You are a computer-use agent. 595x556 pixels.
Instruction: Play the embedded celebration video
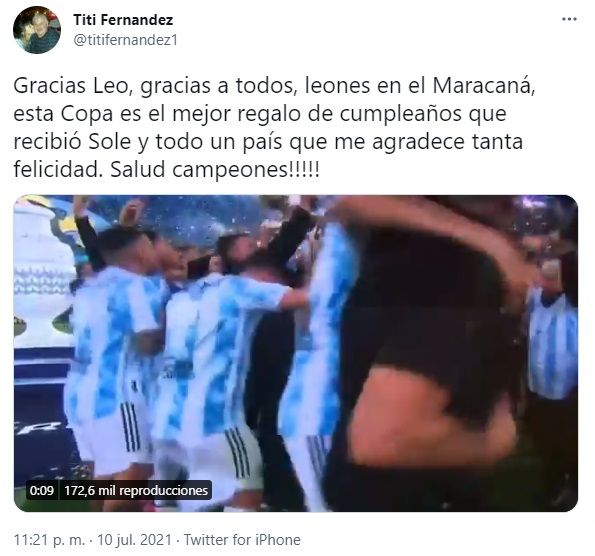296,353
